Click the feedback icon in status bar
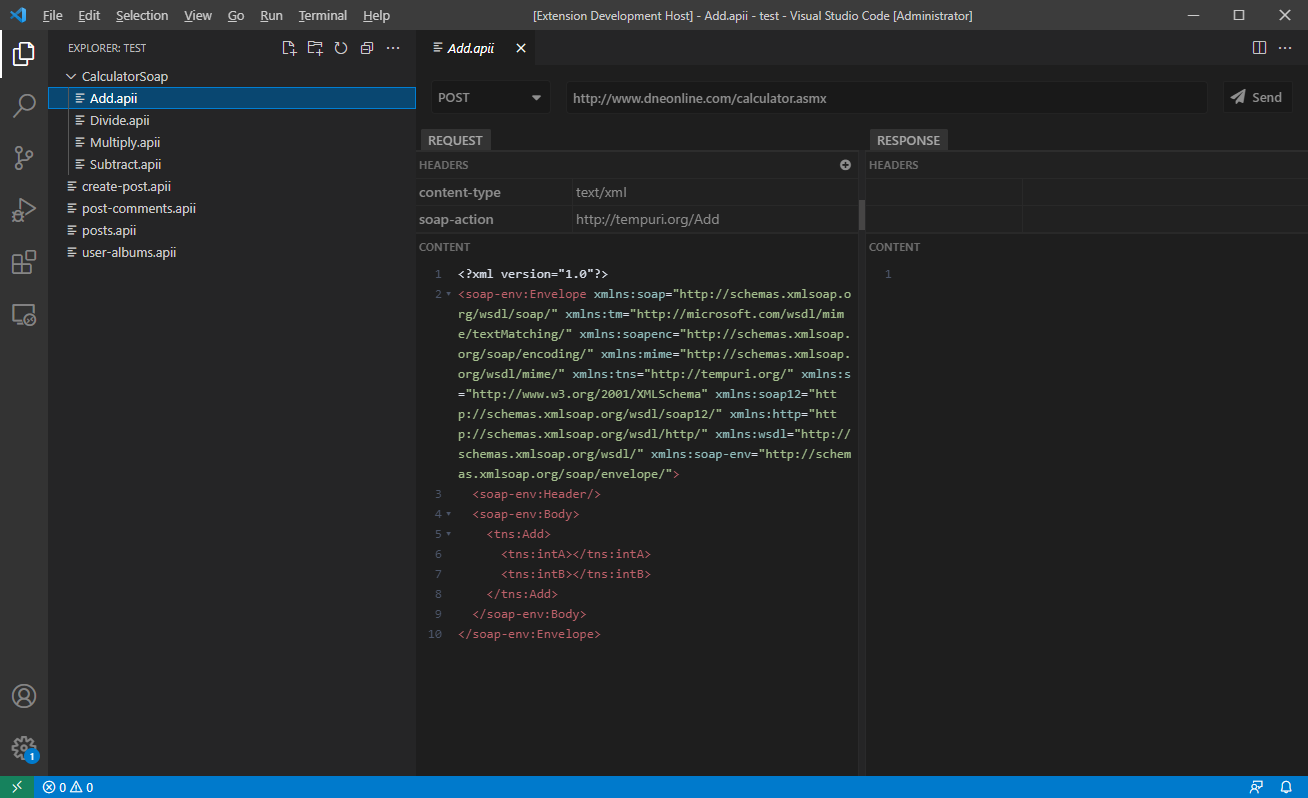1308x798 pixels. (x=1256, y=787)
